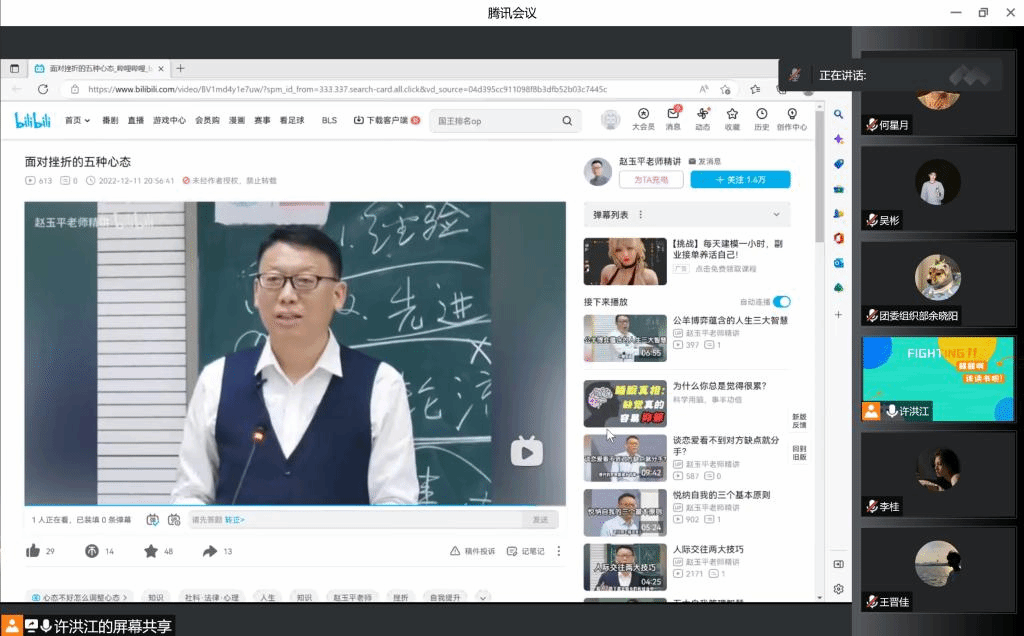Share the video using arrow icon

click(x=210, y=551)
